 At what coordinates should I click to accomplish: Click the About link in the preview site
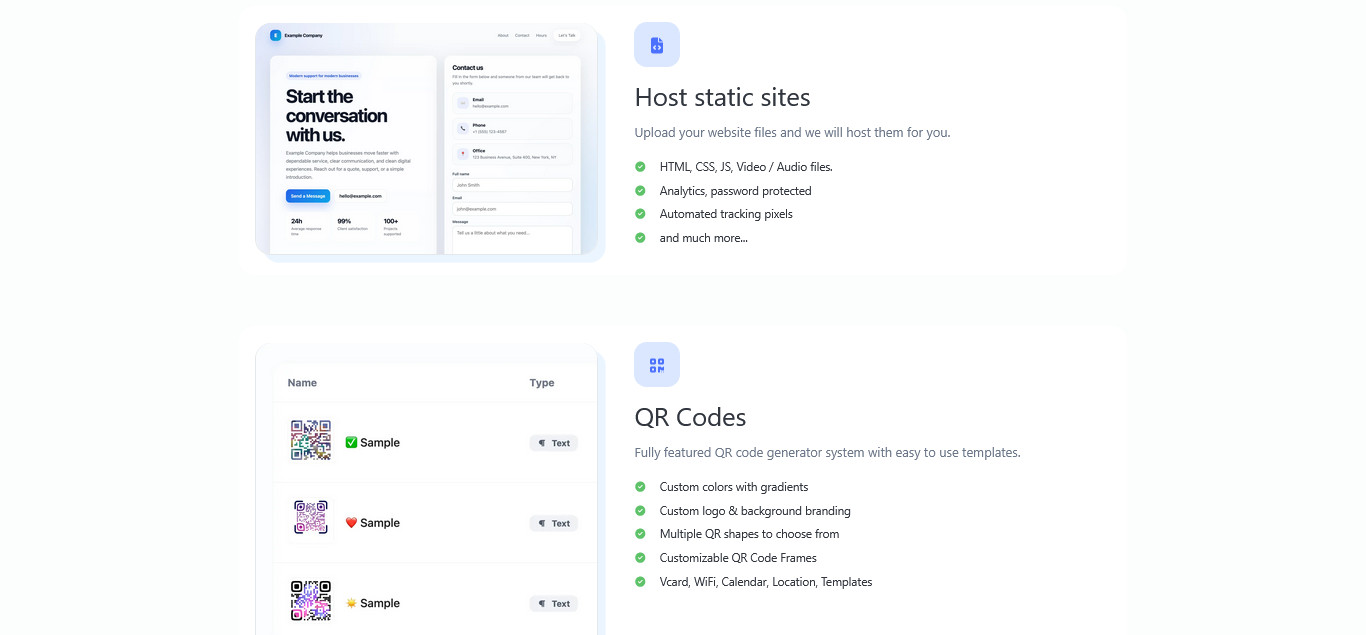[503, 35]
